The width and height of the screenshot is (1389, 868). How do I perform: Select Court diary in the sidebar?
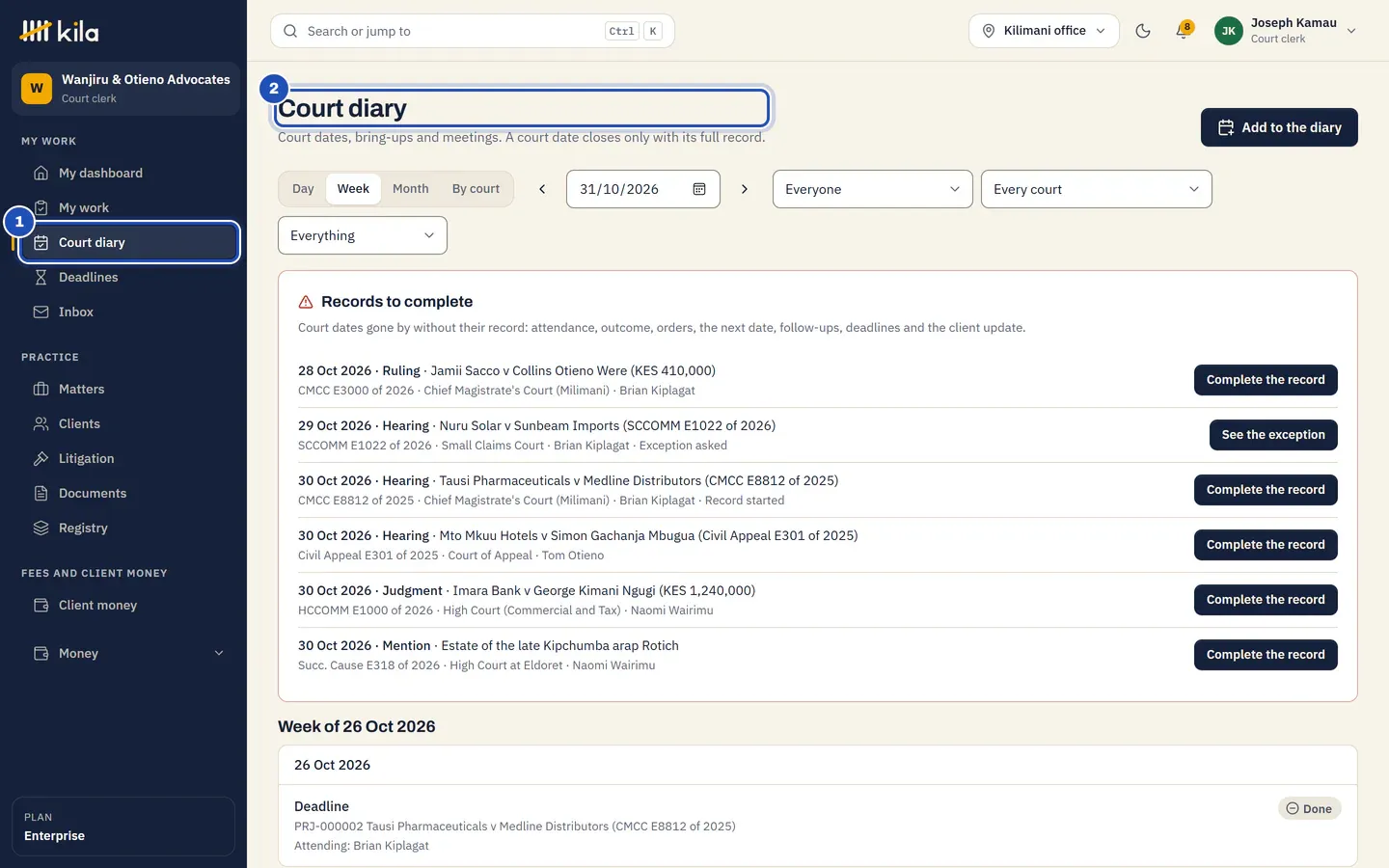(x=129, y=242)
